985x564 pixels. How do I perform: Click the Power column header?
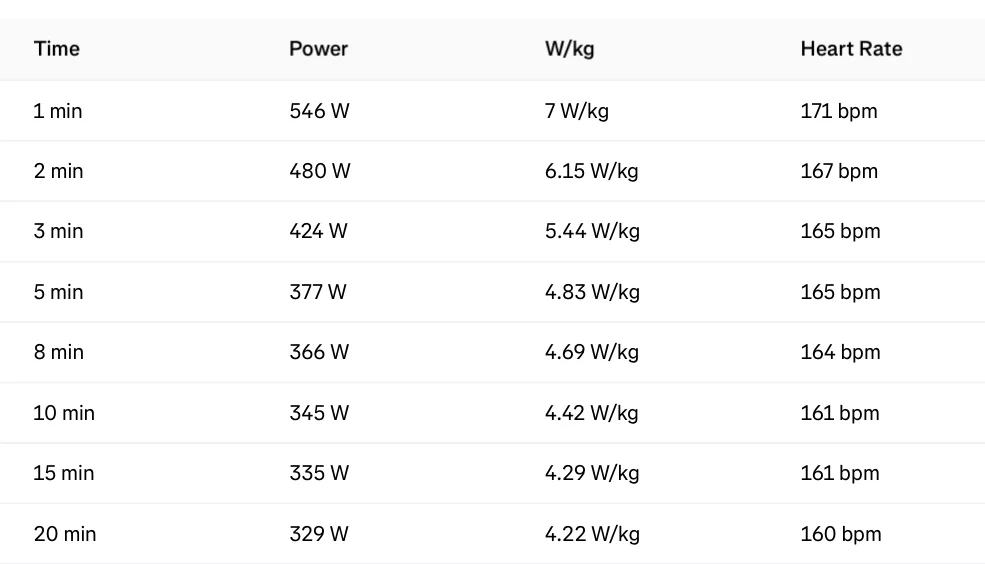click(x=318, y=49)
